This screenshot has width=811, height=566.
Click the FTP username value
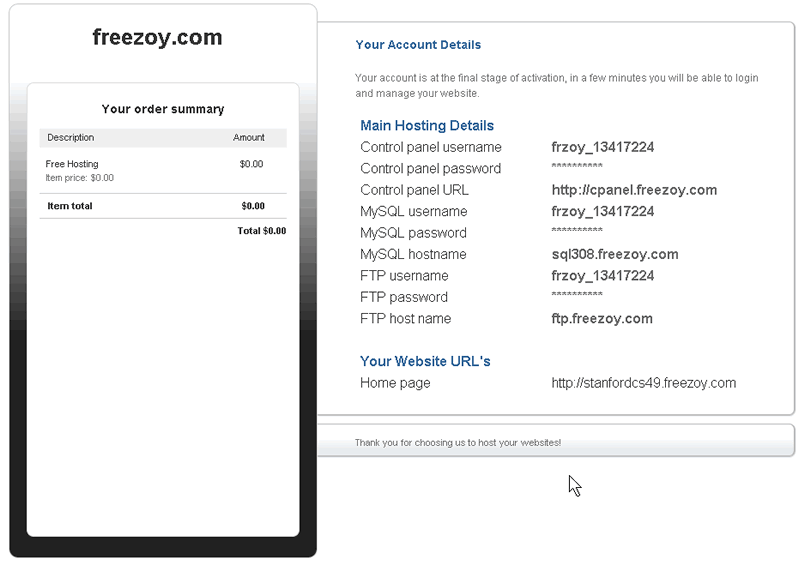click(603, 276)
